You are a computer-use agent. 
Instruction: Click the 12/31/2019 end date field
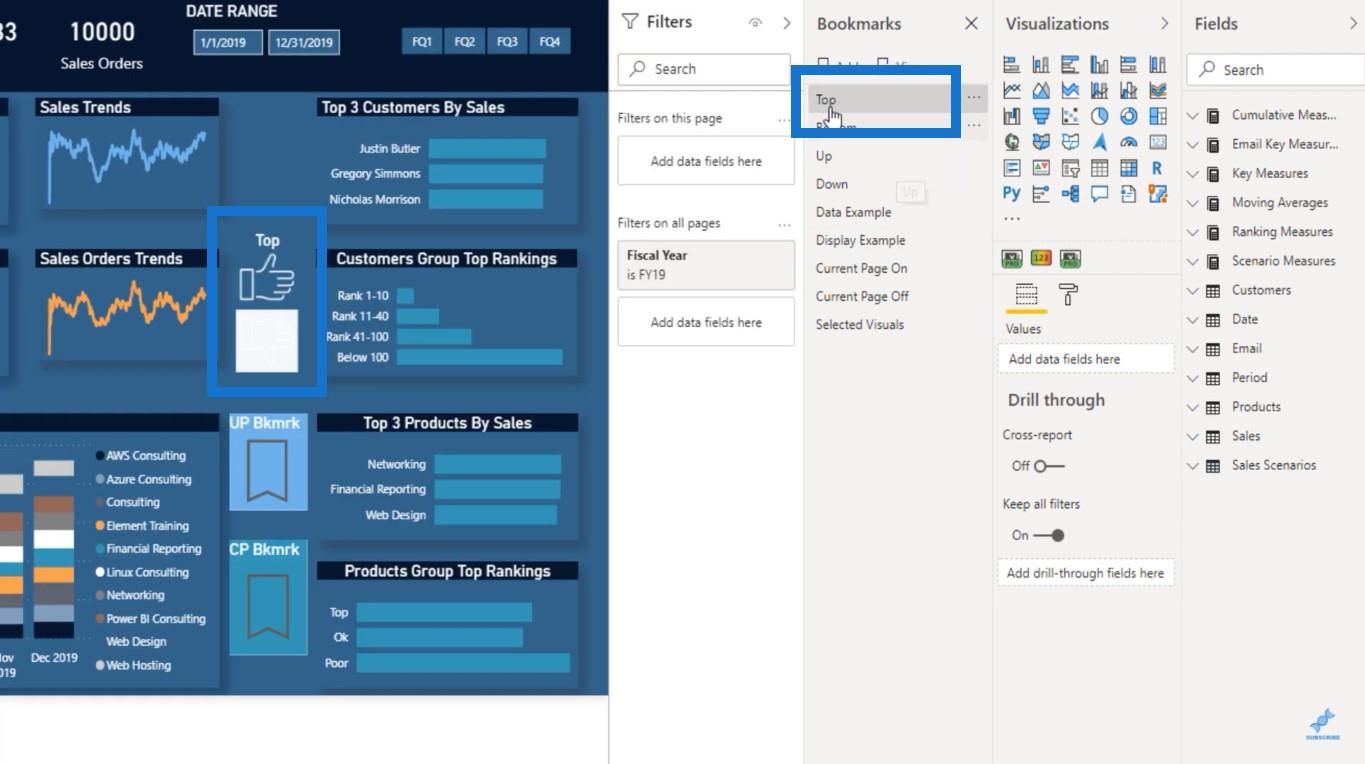(304, 43)
